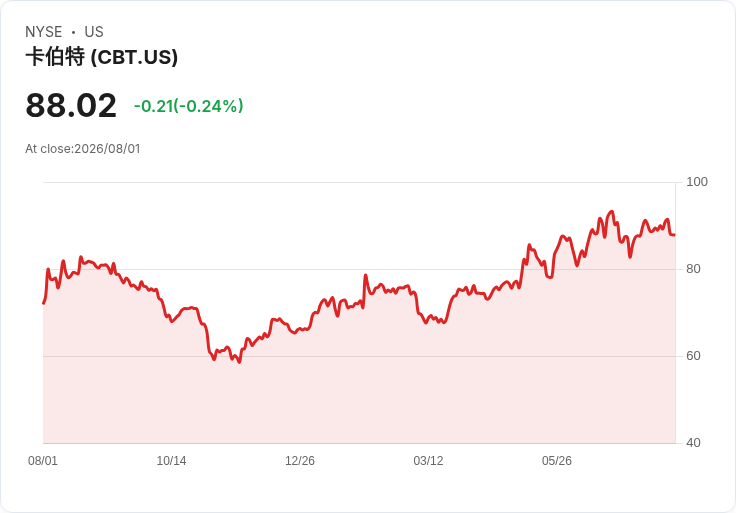The width and height of the screenshot is (736, 513).
Task: Click the 100 y-axis price label
Action: click(x=697, y=182)
